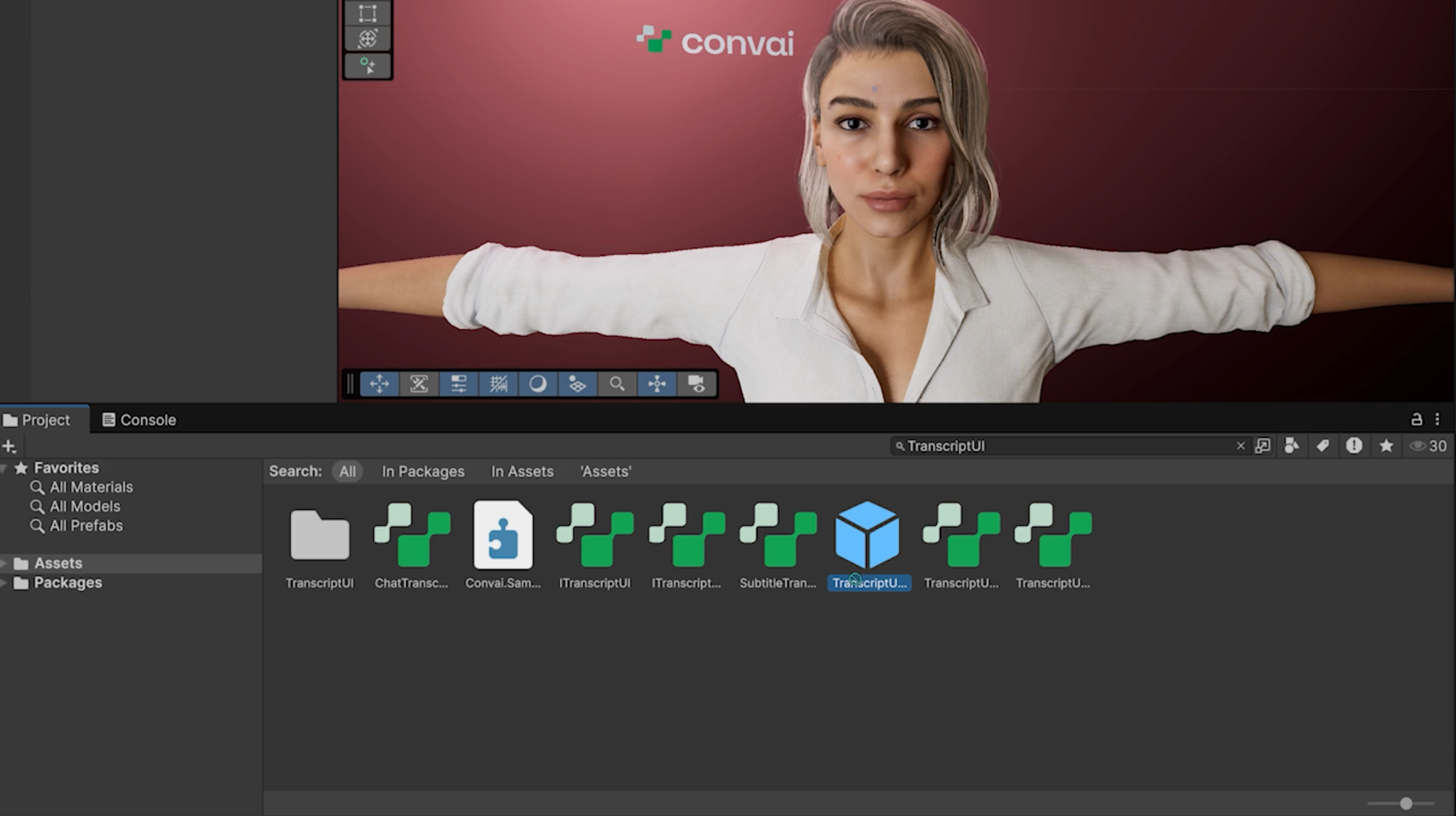
Task: Toggle Project panel lock icon
Action: tap(1416, 419)
